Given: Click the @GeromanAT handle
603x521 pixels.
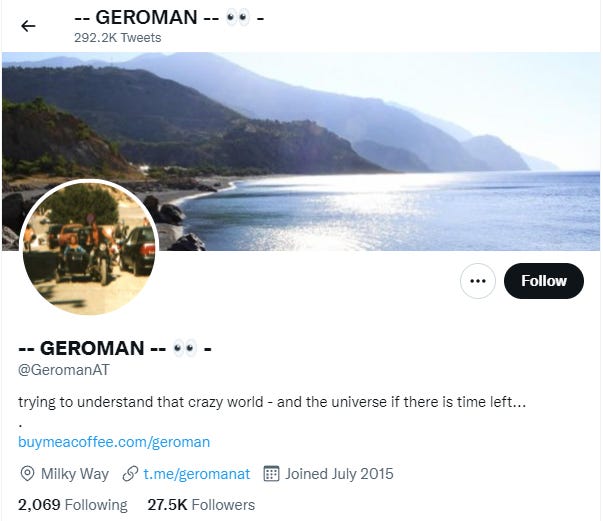Looking at the screenshot, I should (x=64, y=370).
